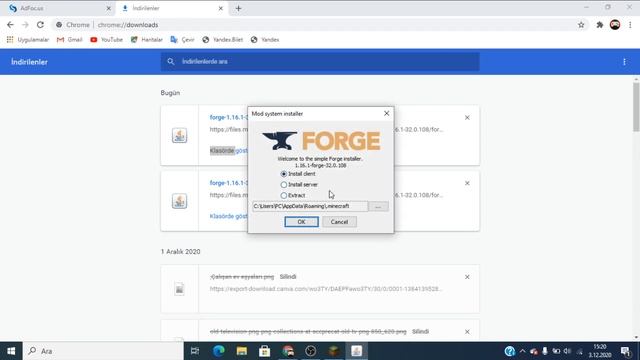The image size is (640, 360).
Task: Open the OBS Studio taskbar icon
Action: coord(311,351)
